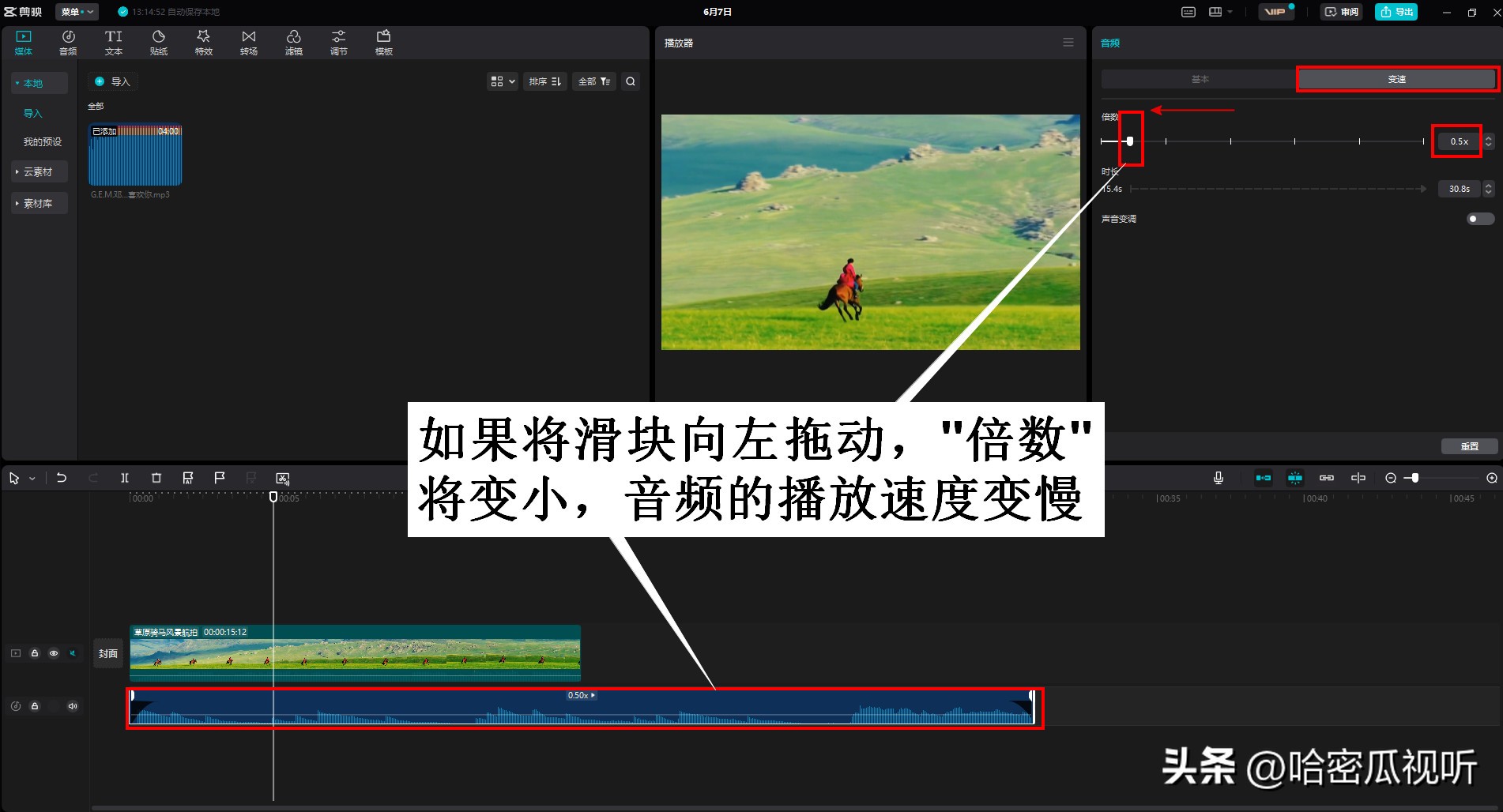
Task: Expand the 云素材 sidebar section
Action: pyautogui.click(x=39, y=171)
